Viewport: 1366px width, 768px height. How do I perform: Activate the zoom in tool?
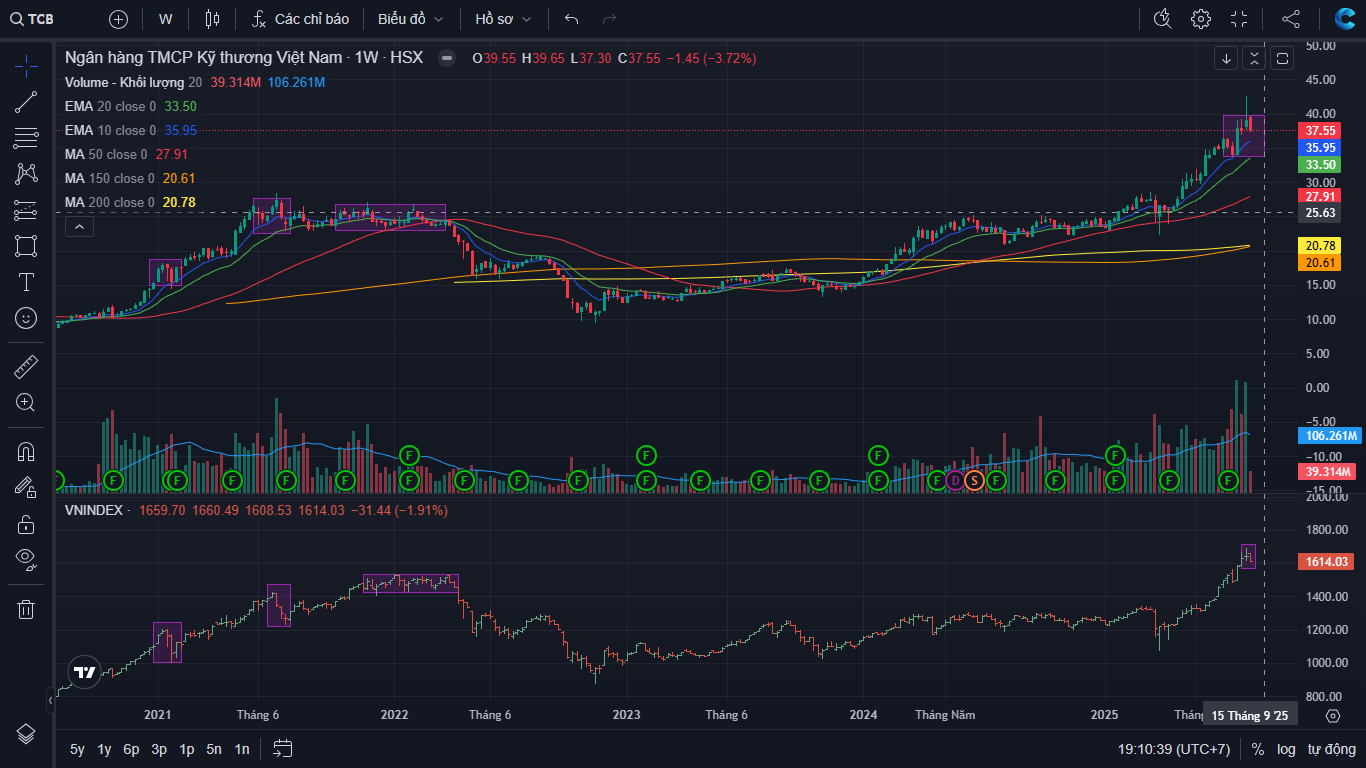pos(26,403)
